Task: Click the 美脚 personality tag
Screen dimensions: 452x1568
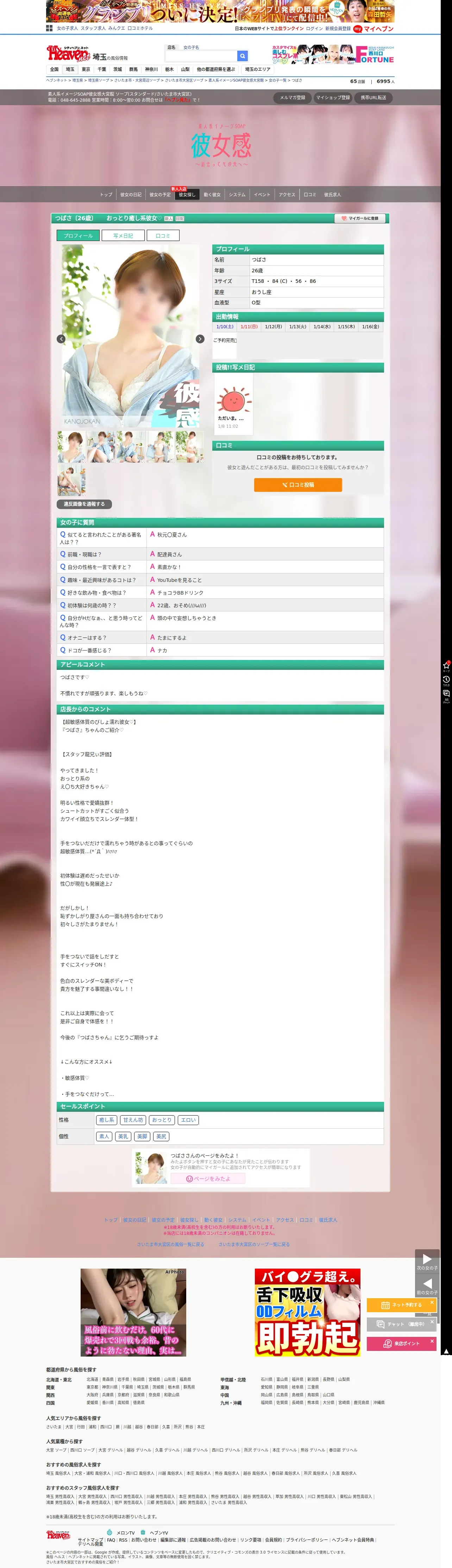Action: coord(142,1136)
